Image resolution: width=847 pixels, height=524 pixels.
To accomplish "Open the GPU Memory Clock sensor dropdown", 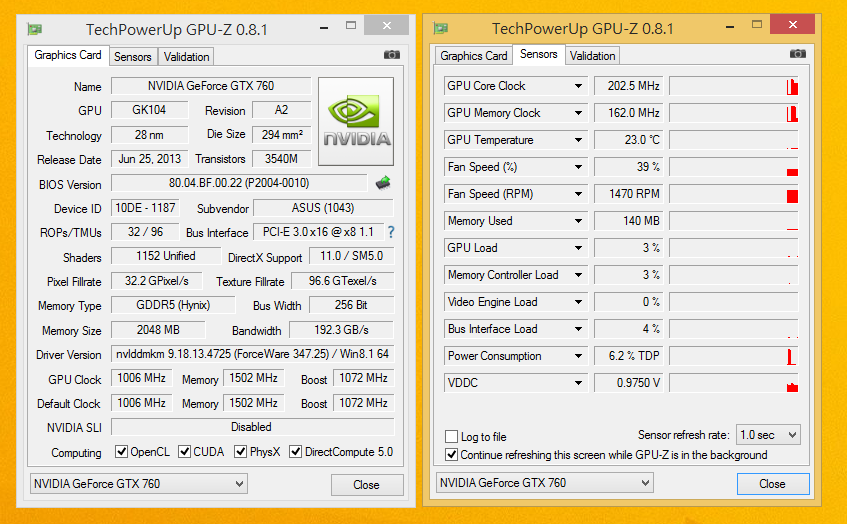I will coord(578,113).
